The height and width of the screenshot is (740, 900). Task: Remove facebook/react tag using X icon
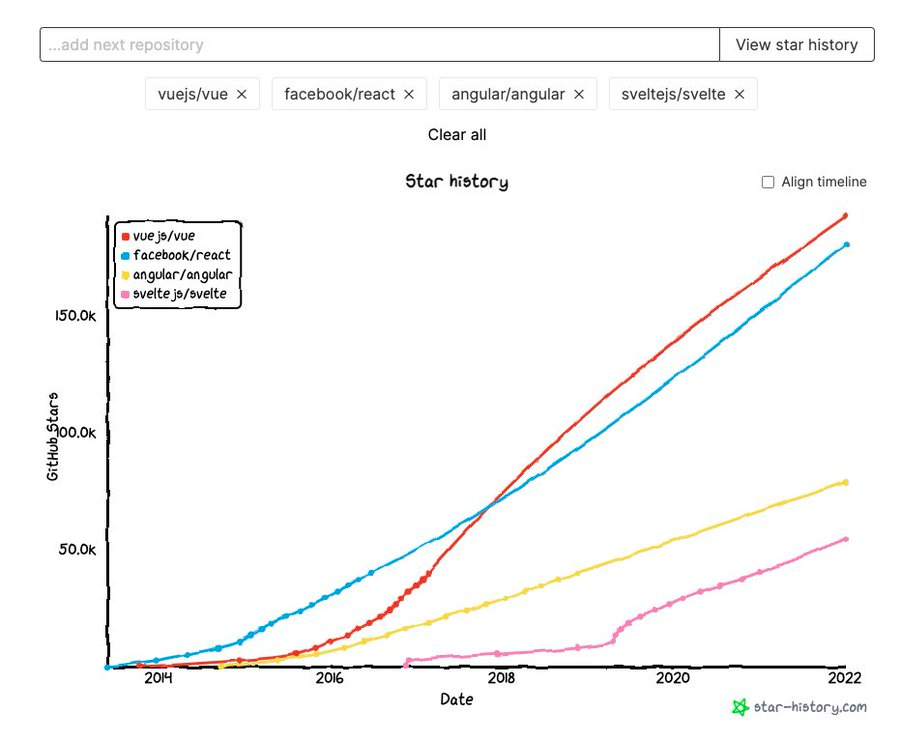tap(409, 94)
